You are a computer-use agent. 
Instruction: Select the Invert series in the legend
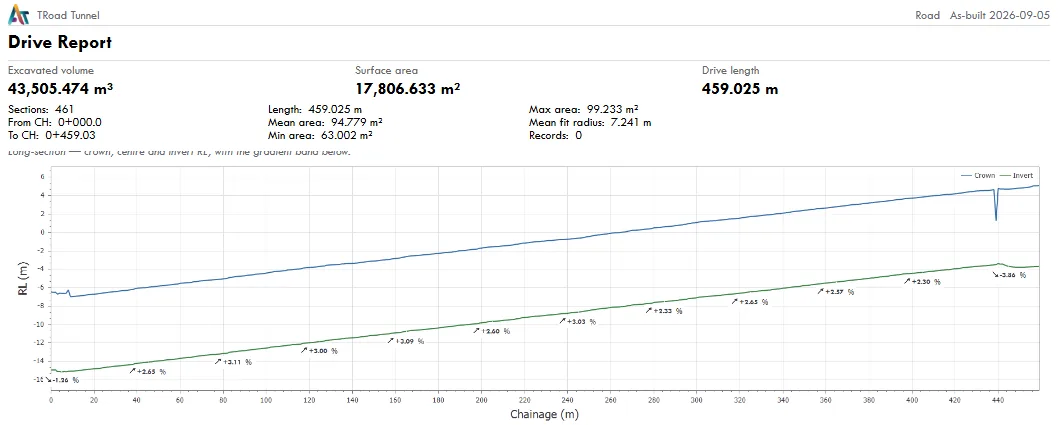coord(1016,175)
